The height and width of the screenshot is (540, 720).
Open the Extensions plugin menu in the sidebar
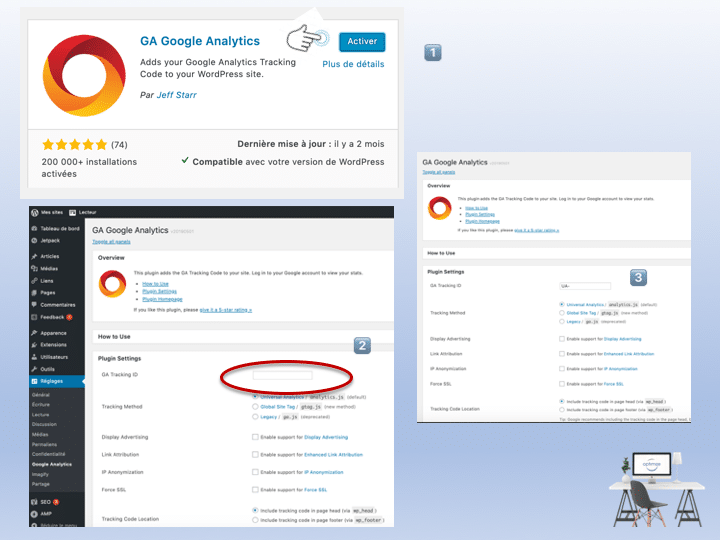(x=53, y=344)
